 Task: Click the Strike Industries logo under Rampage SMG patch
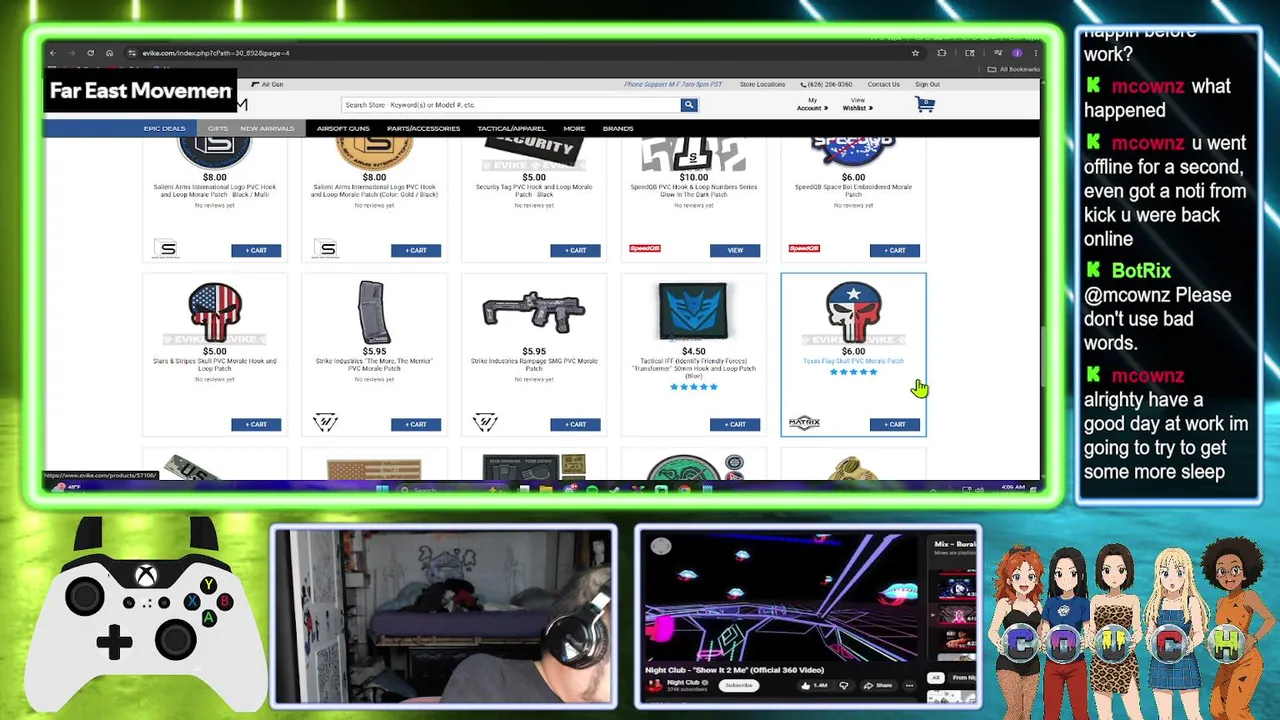point(485,422)
